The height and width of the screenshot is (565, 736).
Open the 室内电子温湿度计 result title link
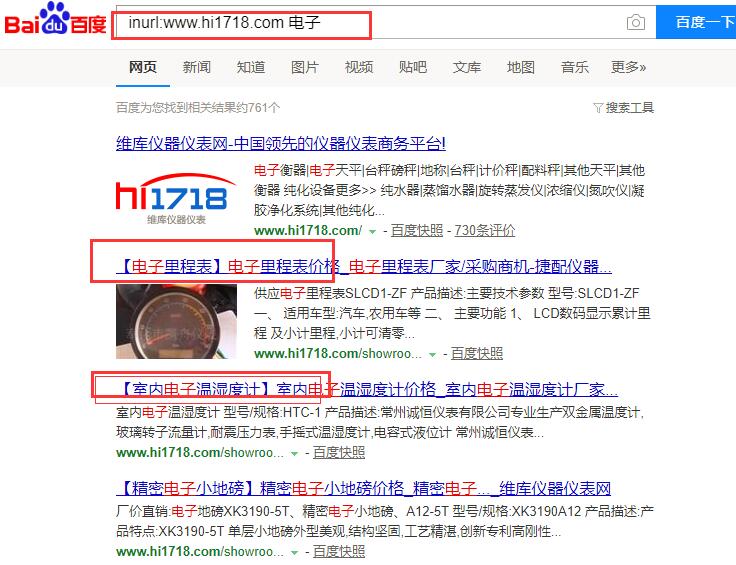367,389
